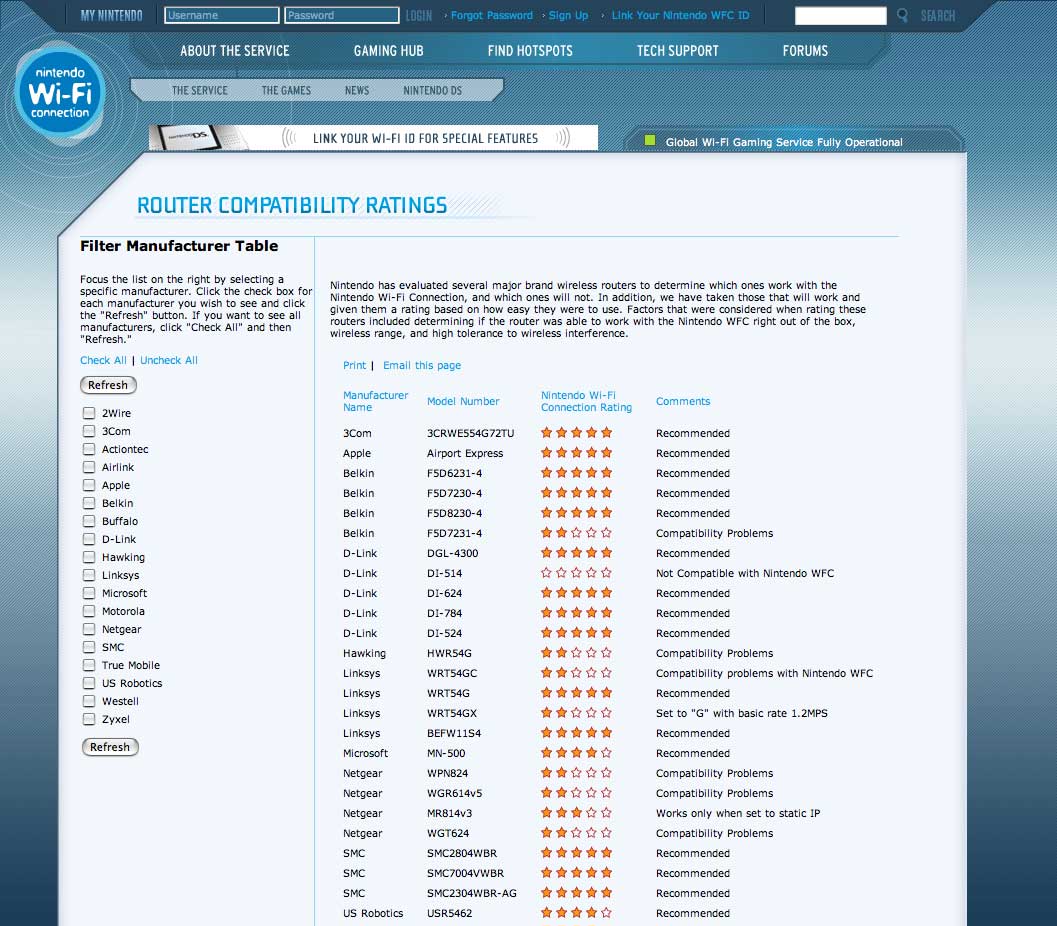The width and height of the screenshot is (1057, 926).
Task: Check the Linksys checkbox
Action: click(x=89, y=575)
